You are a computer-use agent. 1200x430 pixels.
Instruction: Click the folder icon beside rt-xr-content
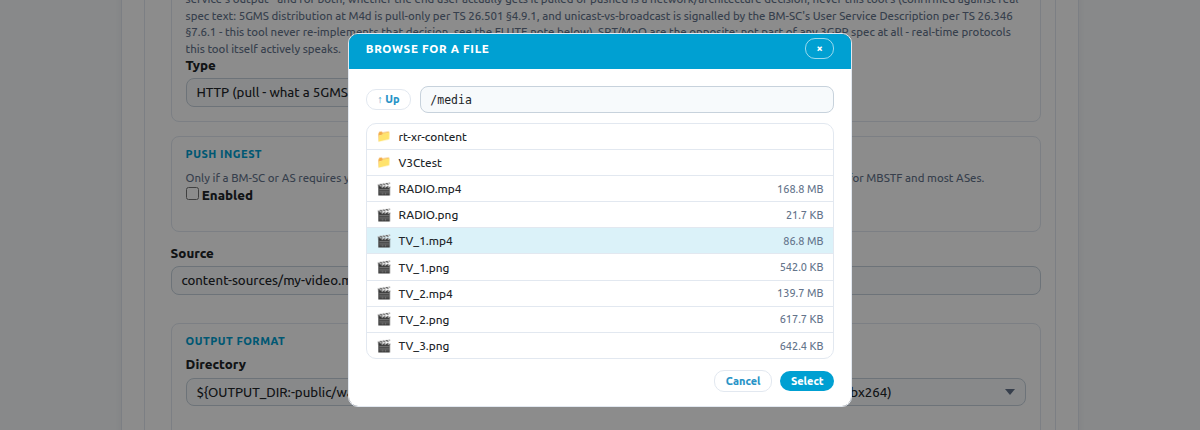point(383,137)
